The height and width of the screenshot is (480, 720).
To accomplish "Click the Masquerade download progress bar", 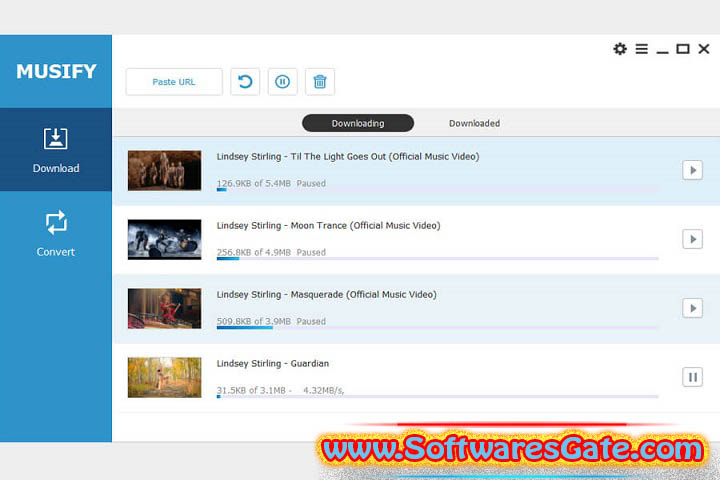I will 437,328.
